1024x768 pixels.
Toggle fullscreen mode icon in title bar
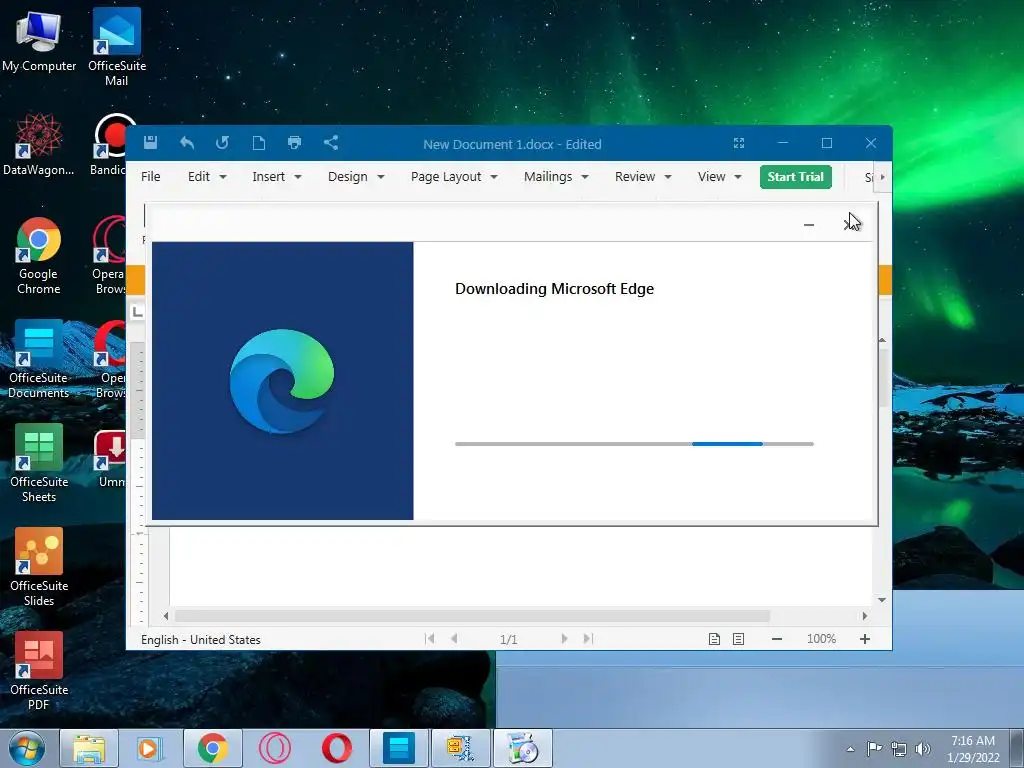click(739, 143)
